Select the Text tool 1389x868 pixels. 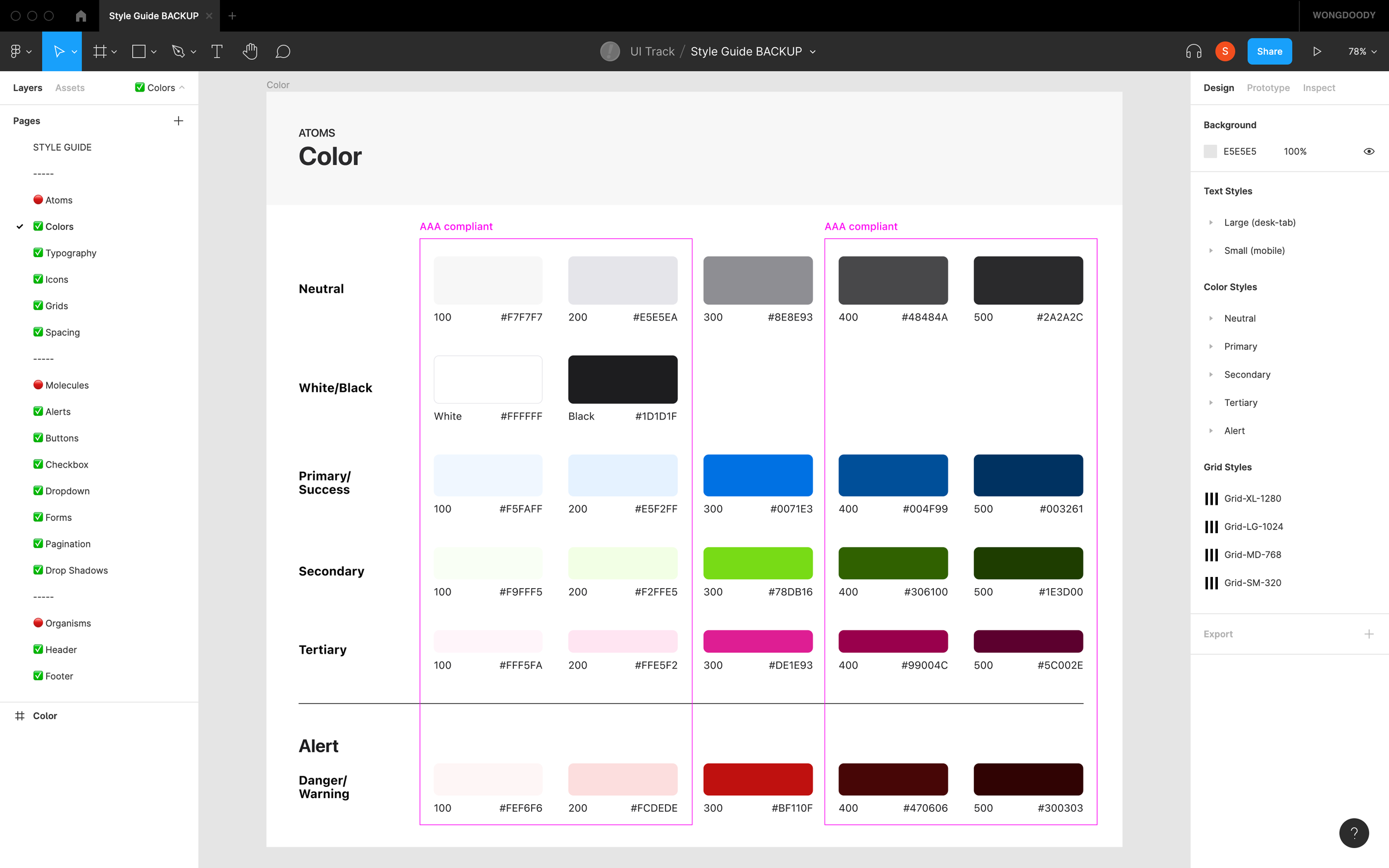coord(217,51)
